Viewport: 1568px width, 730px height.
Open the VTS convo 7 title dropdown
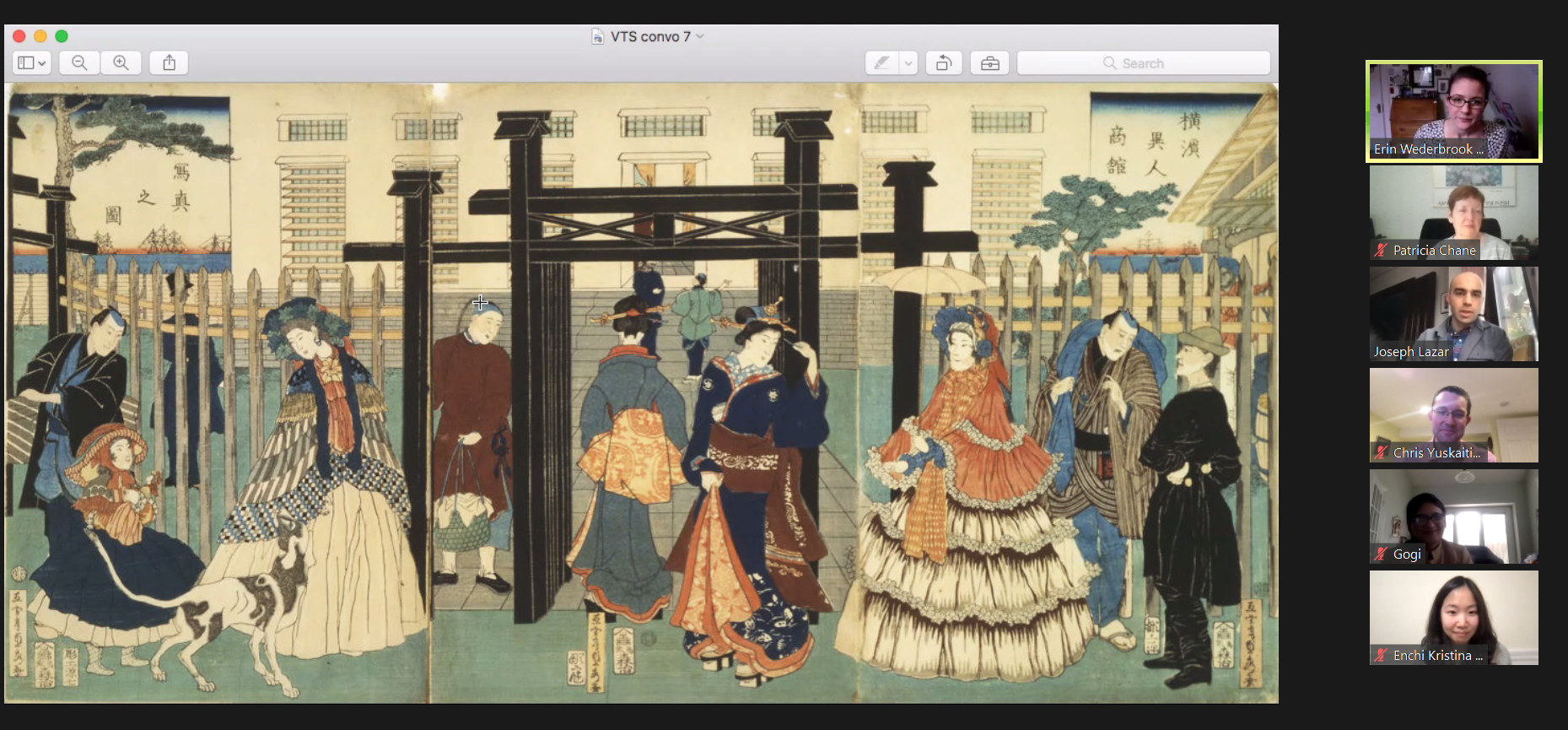[x=700, y=36]
